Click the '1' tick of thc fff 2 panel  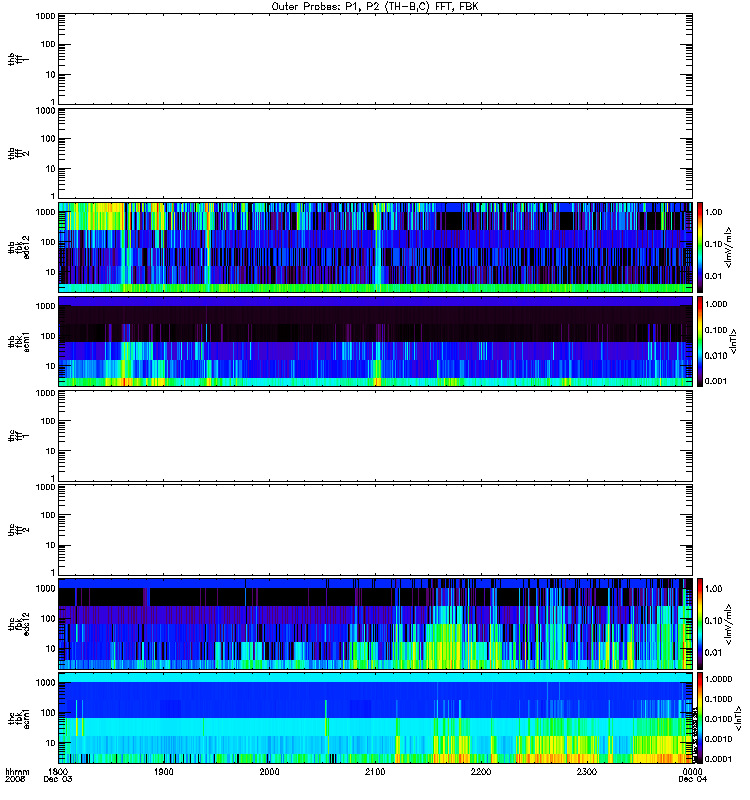[x=53, y=572]
